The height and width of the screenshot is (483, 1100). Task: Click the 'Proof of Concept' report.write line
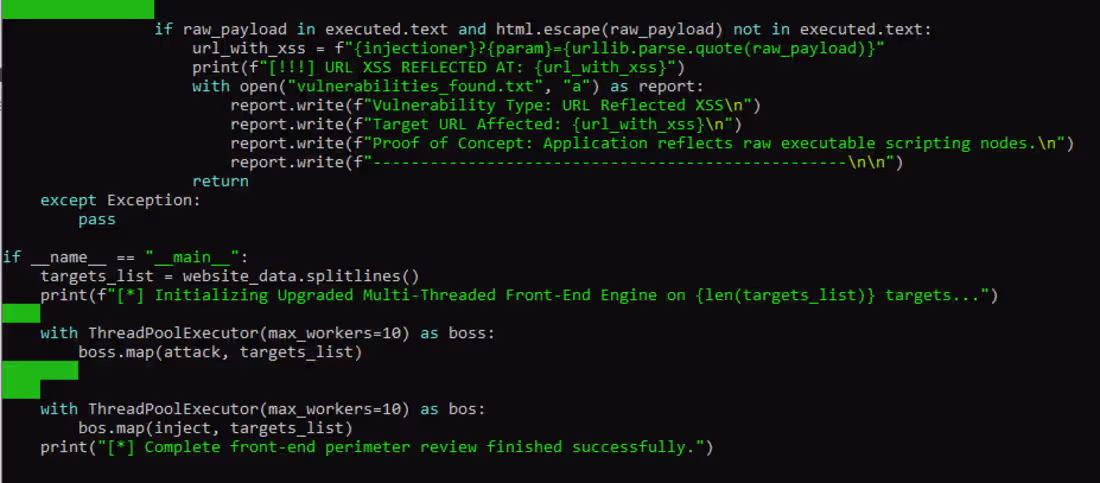pyautogui.click(x=652, y=143)
